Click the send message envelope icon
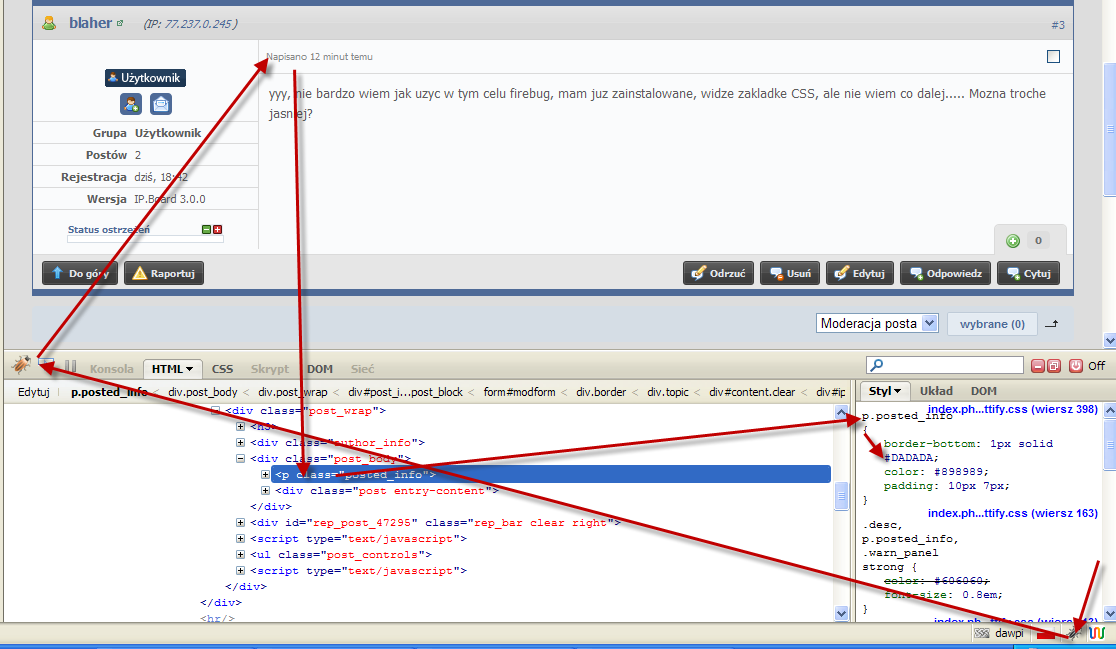The height and width of the screenshot is (649, 1116). [x=161, y=104]
